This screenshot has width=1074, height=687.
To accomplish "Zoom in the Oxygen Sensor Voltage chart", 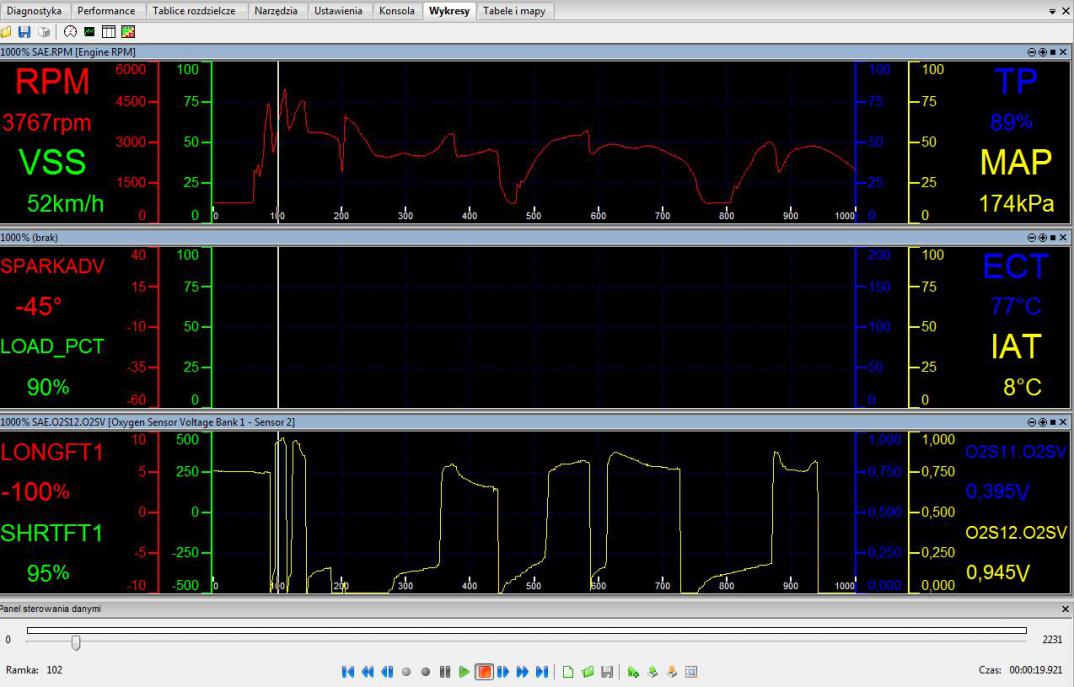I will coord(1042,423).
